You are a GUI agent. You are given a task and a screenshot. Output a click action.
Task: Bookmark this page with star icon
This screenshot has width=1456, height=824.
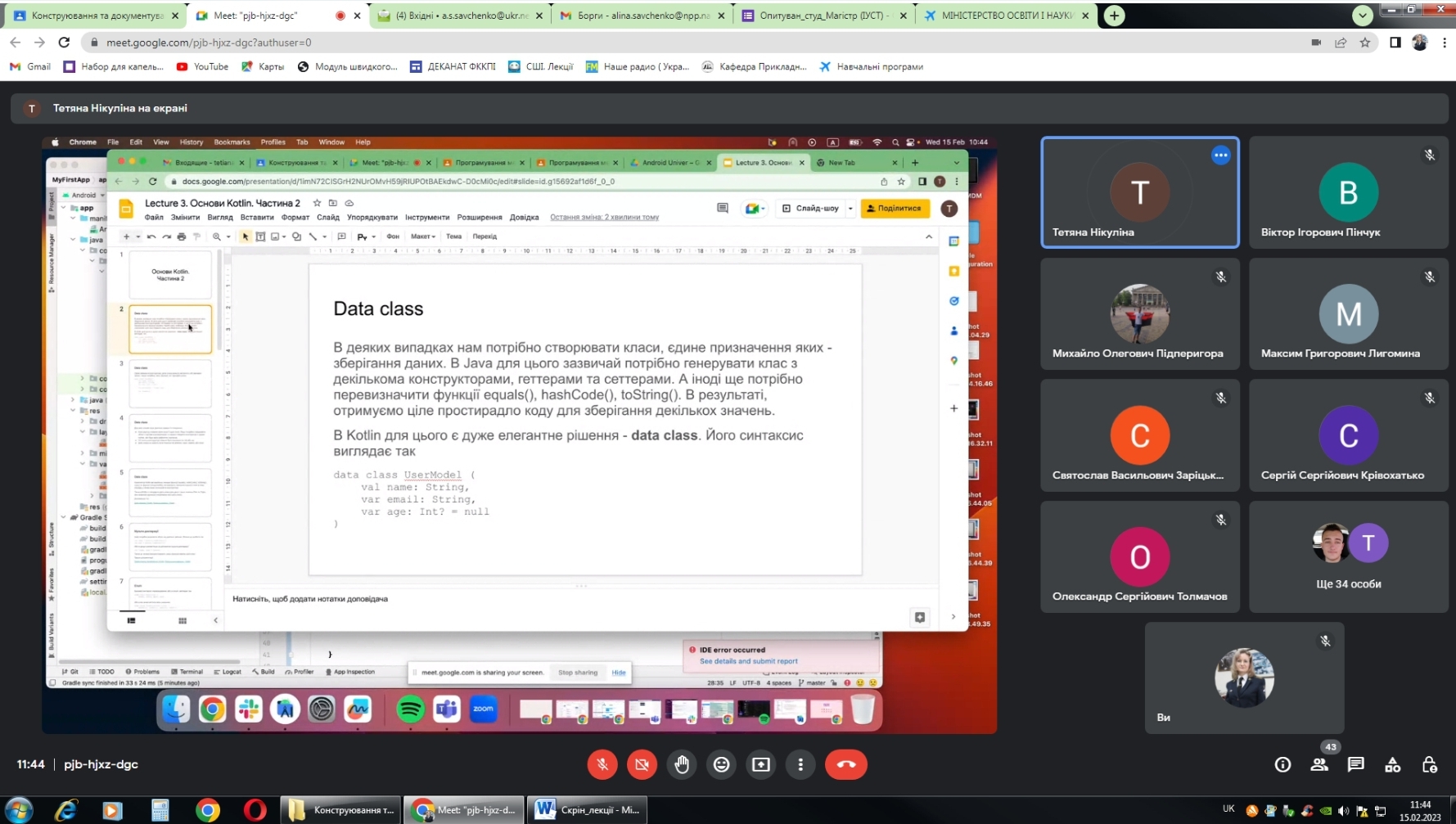pos(1365,43)
